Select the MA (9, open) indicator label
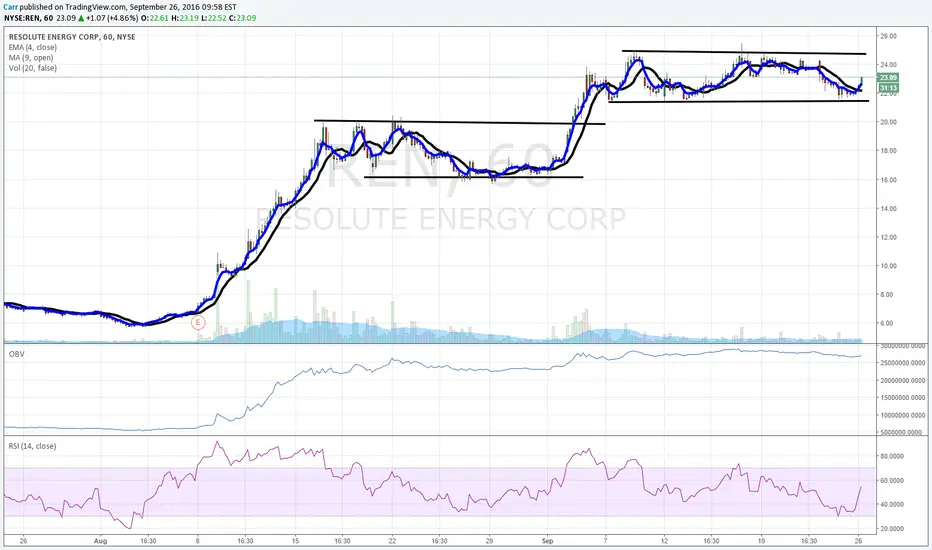The height and width of the screenshot is (550, 932). [x=31, y=58]
